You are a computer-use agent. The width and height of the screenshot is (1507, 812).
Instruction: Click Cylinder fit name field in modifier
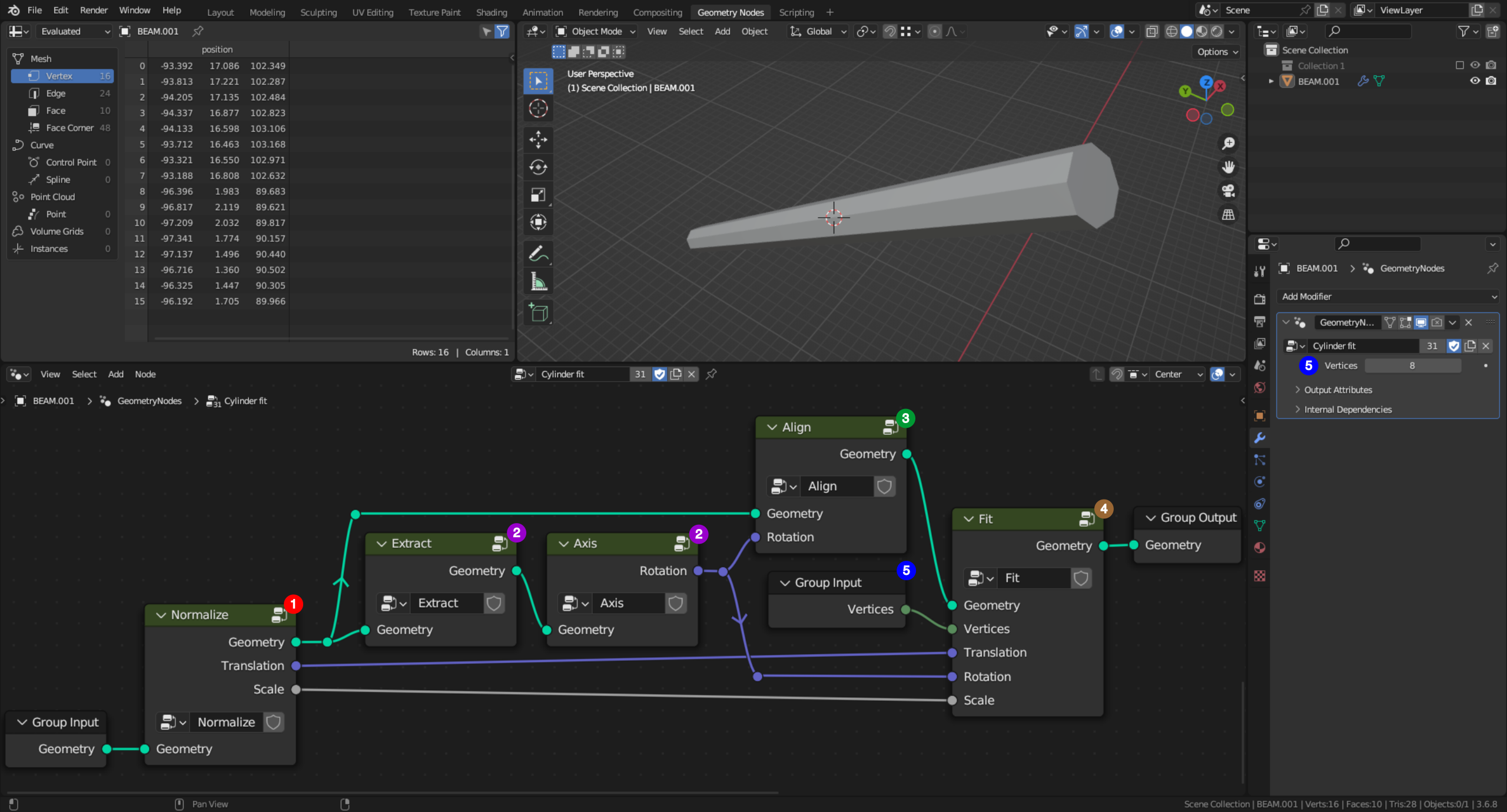pyautogui.click(x=1363, y=346)
